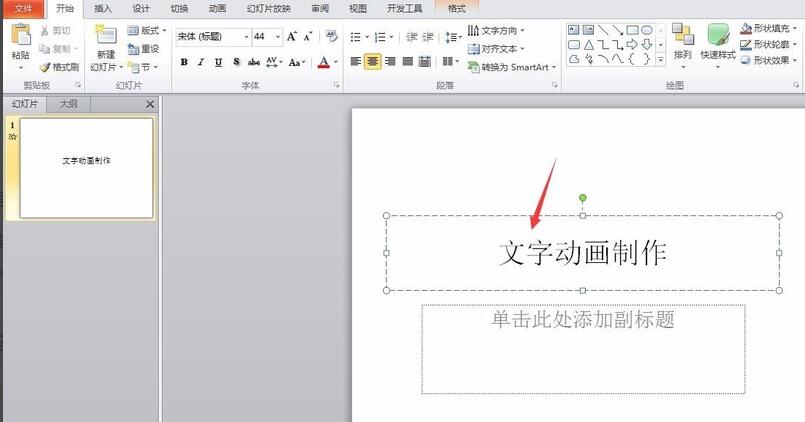Click the Cut (剪切) scissors button
This screenshot has height=422, width=805.
55,31
